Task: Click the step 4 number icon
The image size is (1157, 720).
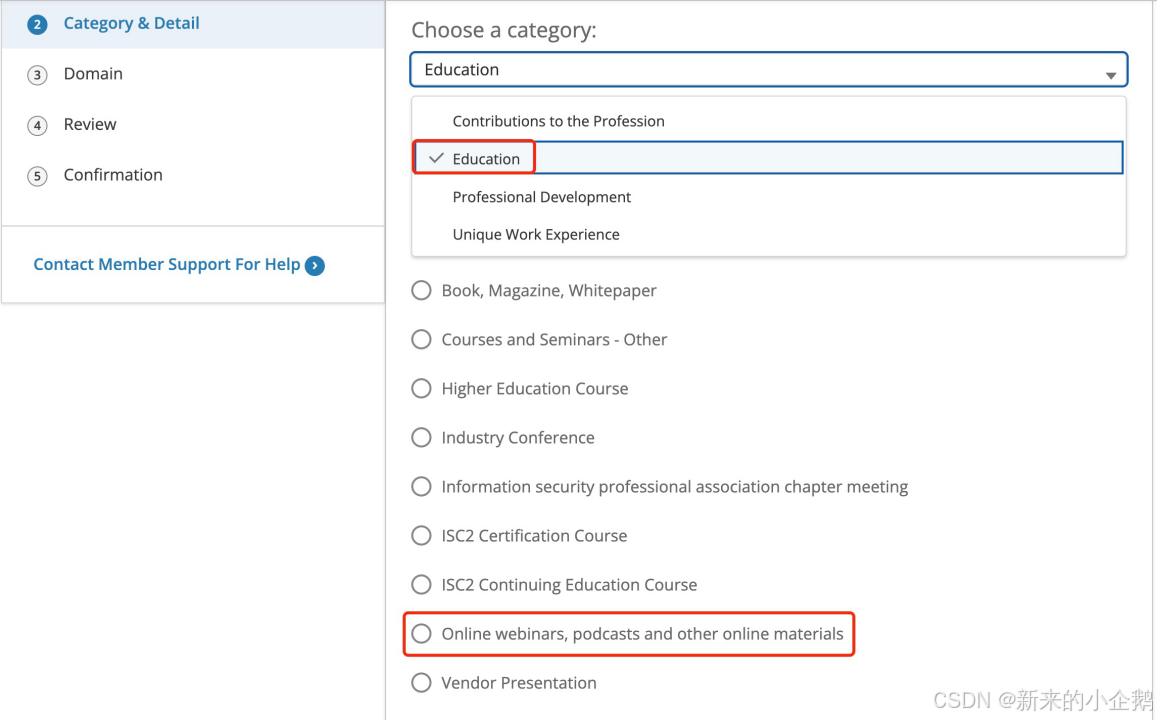Action: click(37, 125)
